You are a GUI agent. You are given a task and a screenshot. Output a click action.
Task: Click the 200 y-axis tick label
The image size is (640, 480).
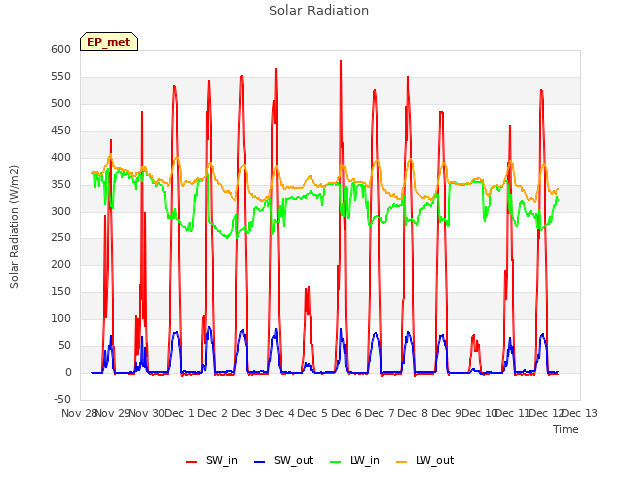61,264
